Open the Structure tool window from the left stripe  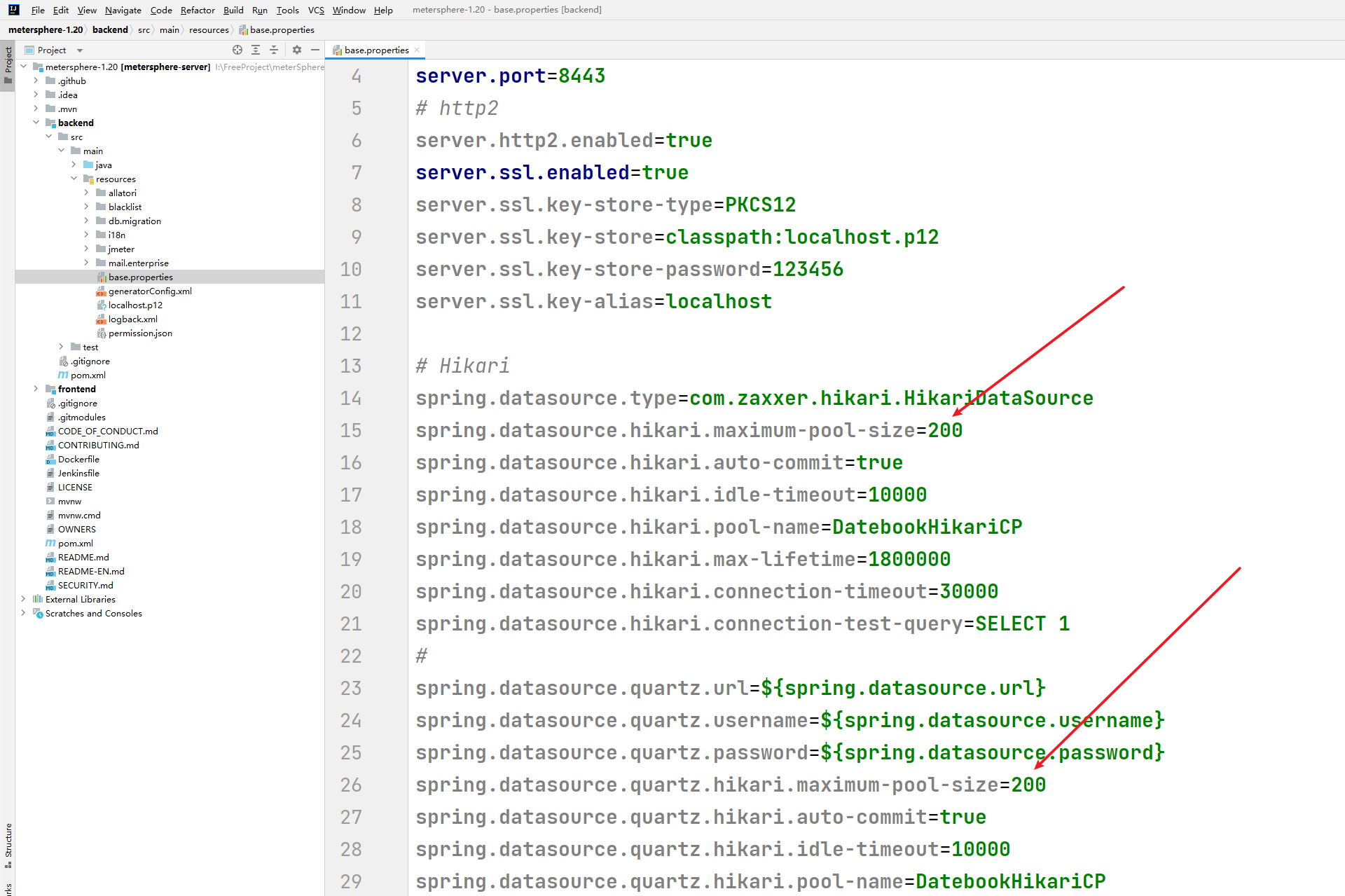8,844
